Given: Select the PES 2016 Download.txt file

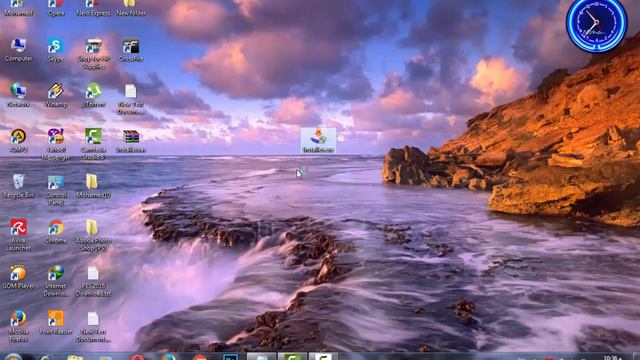Looking at the screenshot, I should [93, 281].
